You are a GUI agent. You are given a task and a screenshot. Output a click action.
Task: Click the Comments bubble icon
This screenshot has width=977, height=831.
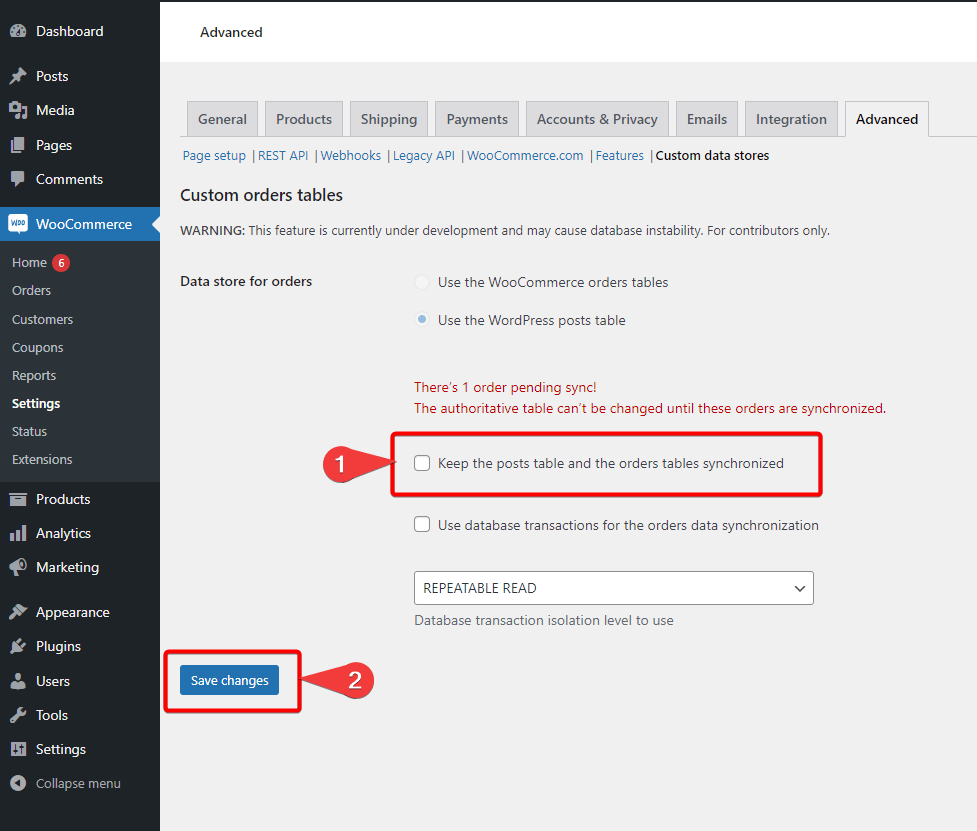tap(18, 179)
